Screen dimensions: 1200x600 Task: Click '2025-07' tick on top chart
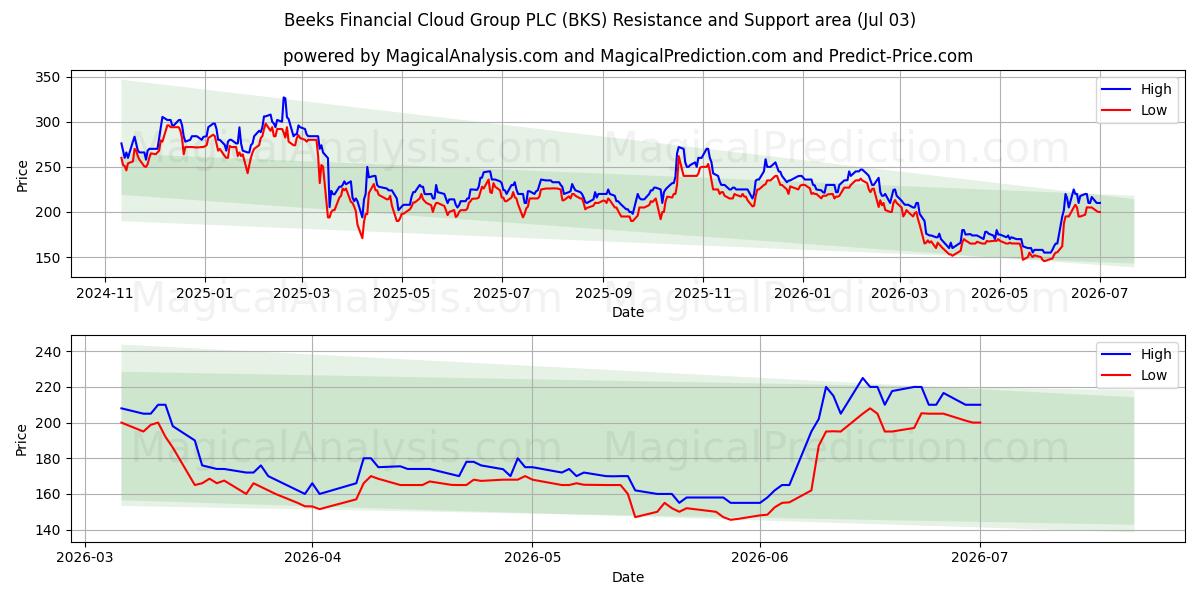pyautogui.click(x=501, y=294)
